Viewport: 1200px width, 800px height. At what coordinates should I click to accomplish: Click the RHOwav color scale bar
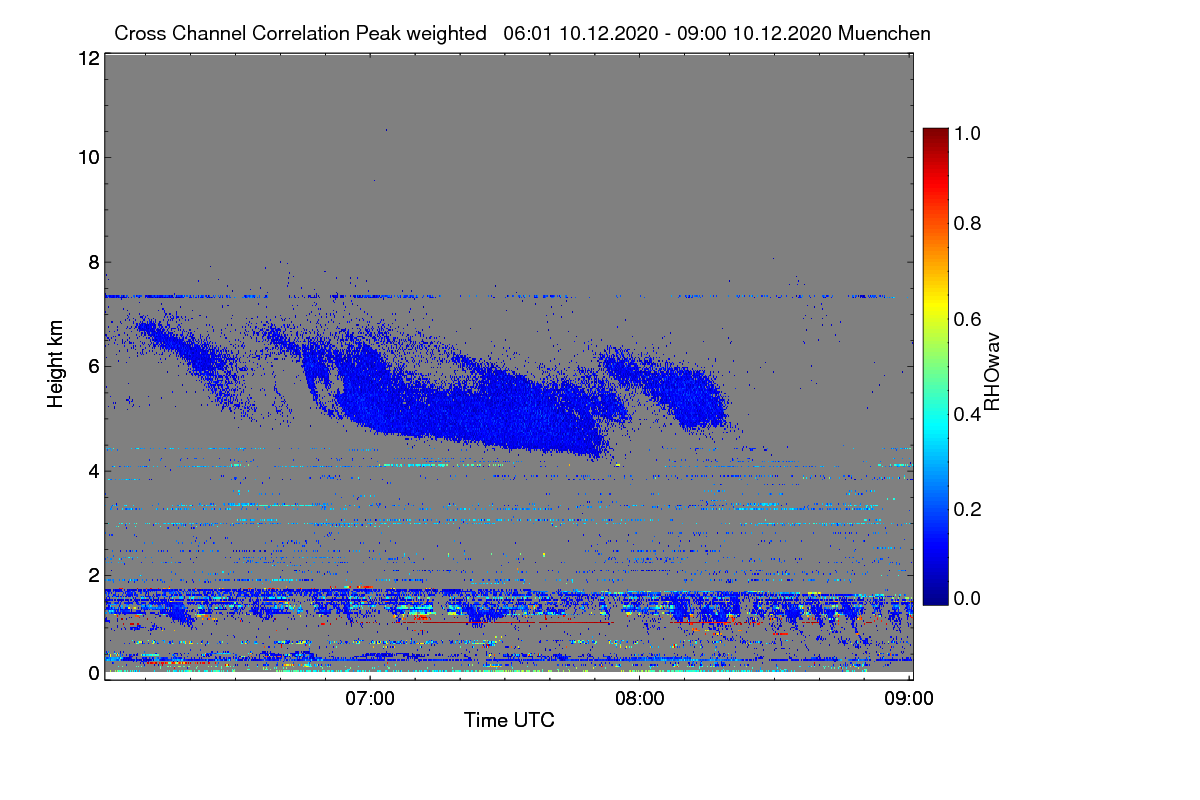point(935,366)
